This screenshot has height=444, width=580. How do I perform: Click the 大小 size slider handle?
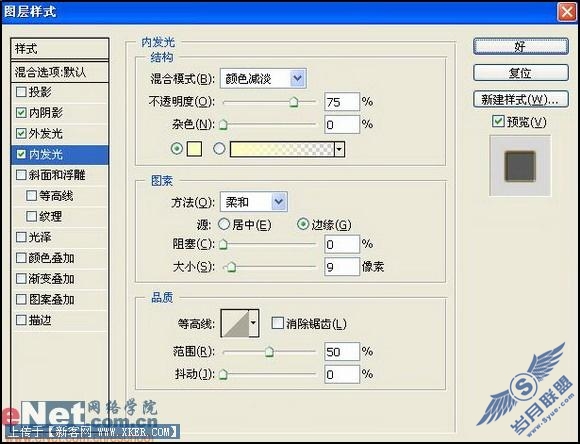(x=232, y=267)
